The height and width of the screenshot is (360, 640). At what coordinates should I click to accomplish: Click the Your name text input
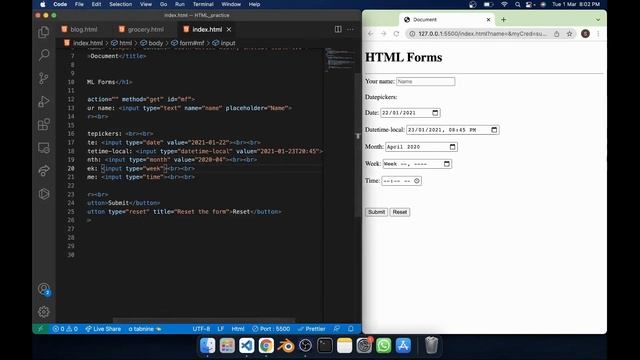425,82
